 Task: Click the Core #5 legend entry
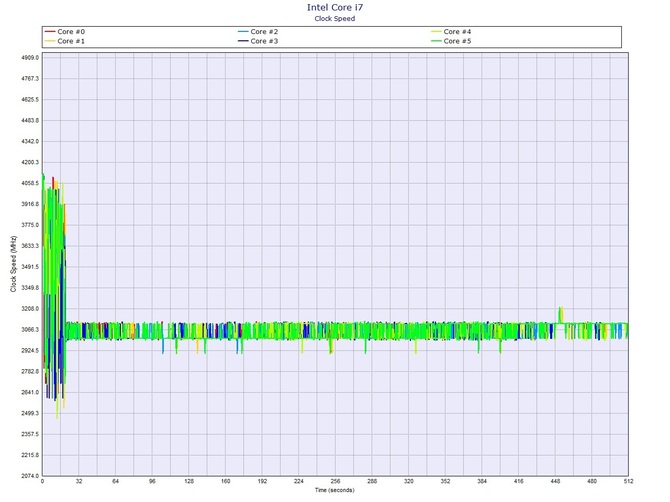point(451,41)
